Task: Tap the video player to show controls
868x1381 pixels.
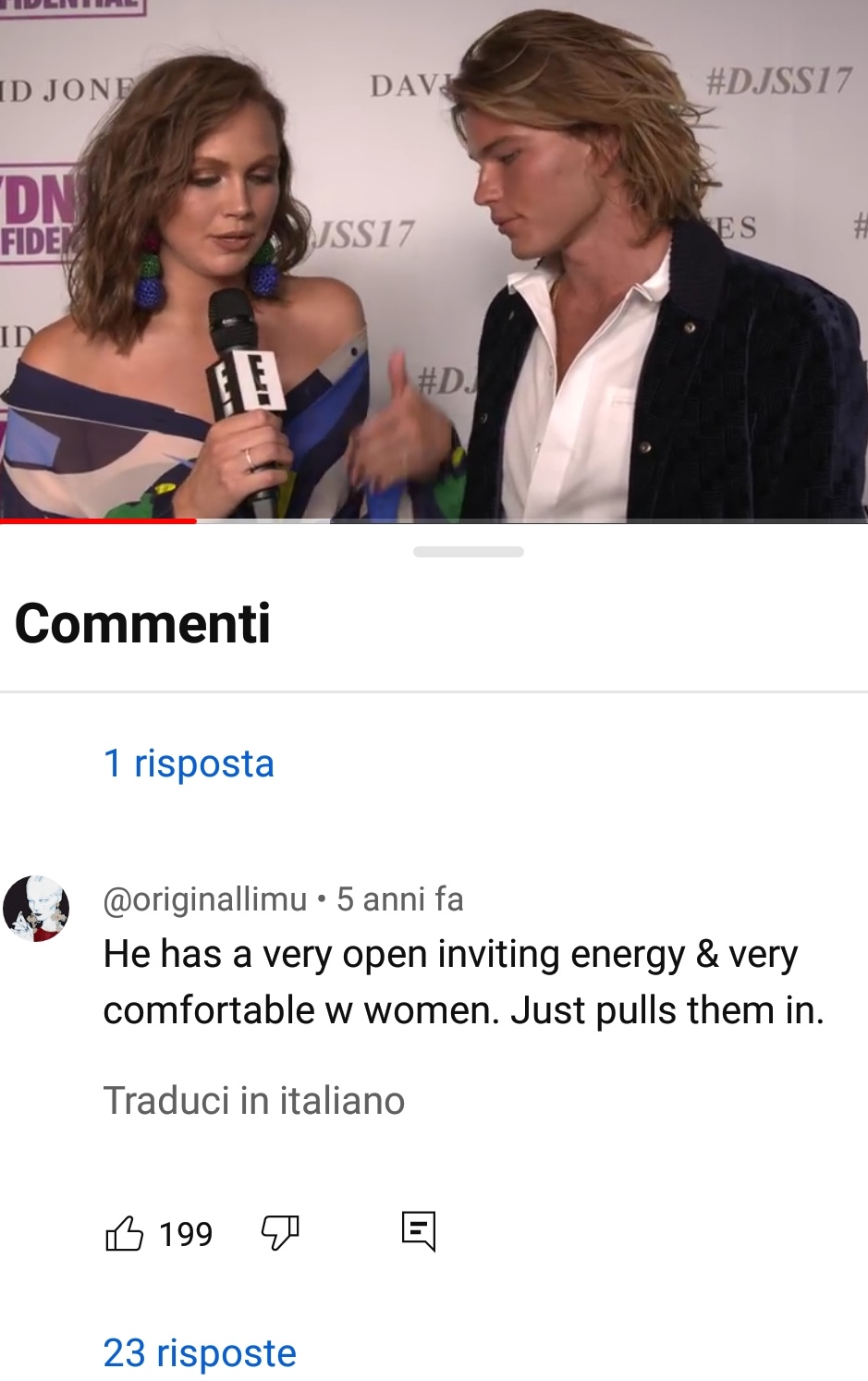Action: tap(434, 259)
